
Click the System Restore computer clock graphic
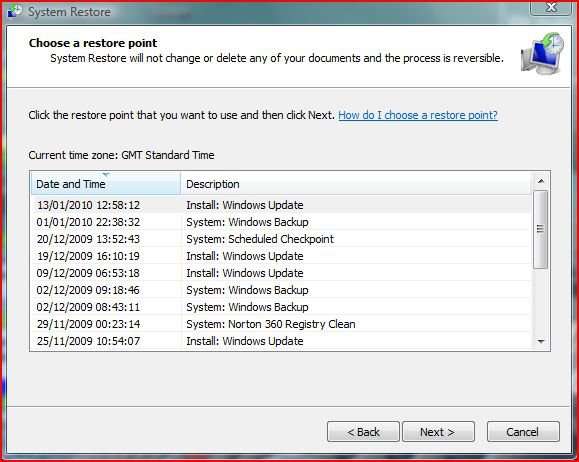tap(542, 53)
